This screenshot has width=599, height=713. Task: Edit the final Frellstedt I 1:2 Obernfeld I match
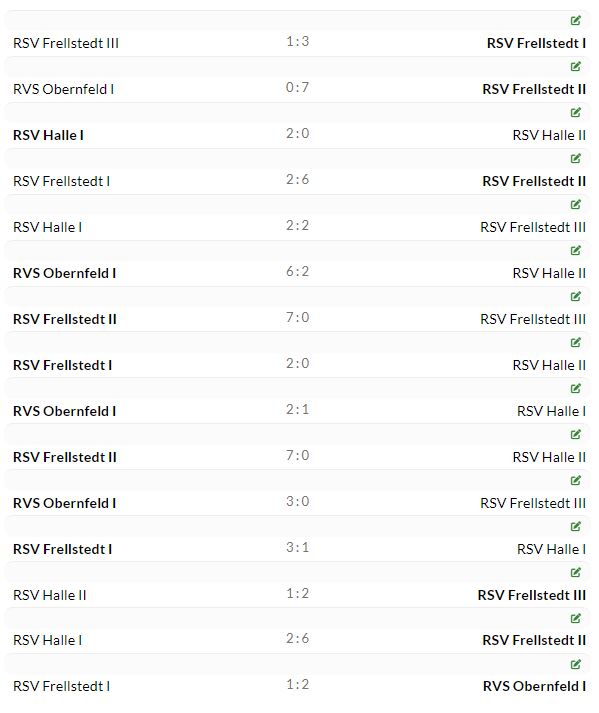[575, 664]
